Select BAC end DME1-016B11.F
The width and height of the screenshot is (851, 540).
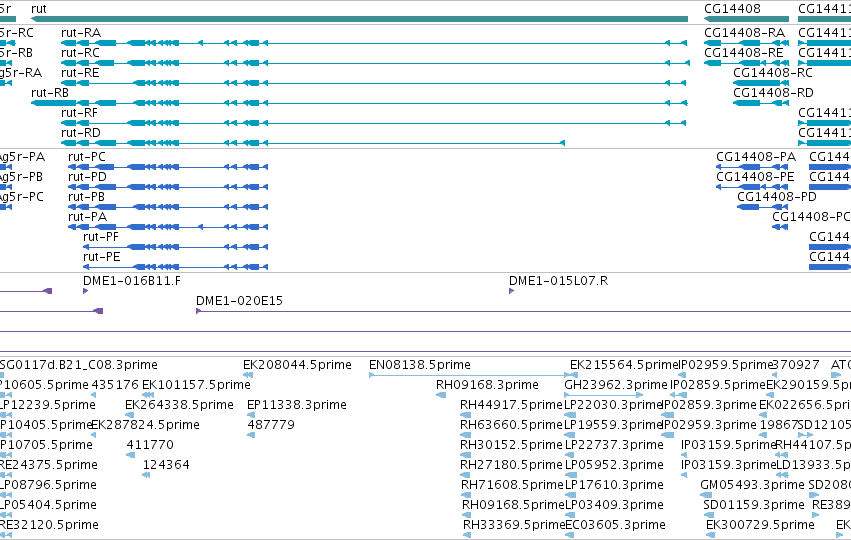[132, 281]
